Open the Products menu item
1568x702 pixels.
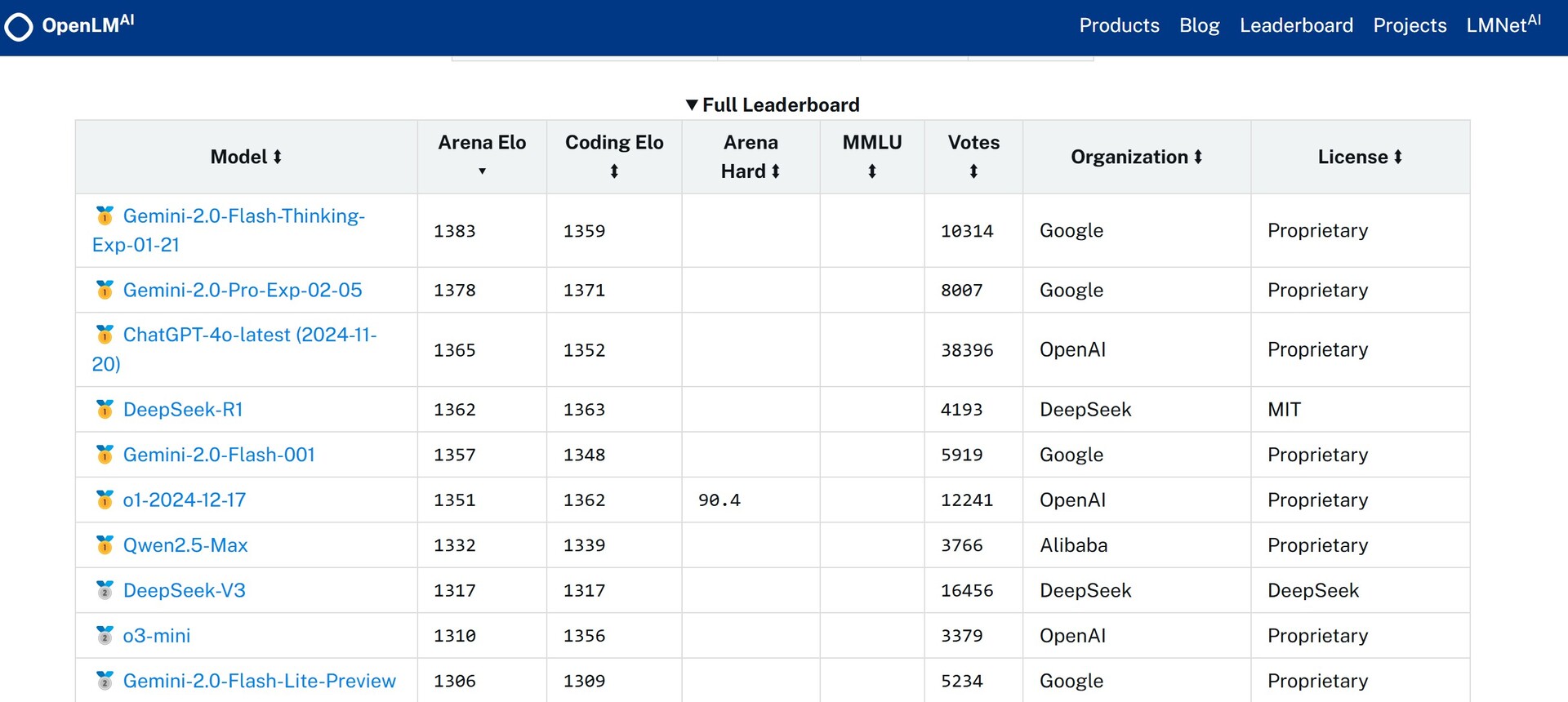click(1119, 25)
